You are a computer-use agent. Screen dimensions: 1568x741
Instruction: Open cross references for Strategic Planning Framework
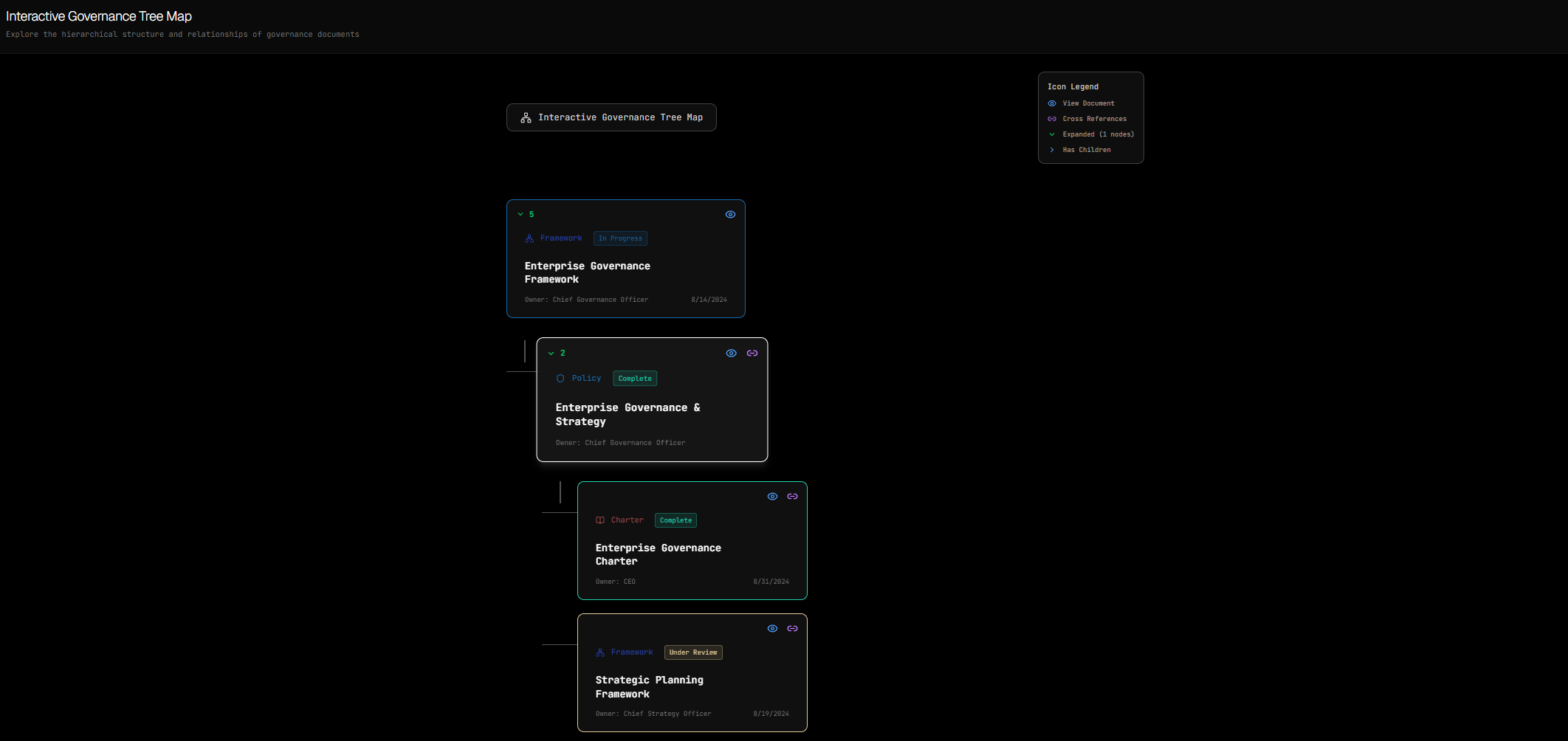click(x=793, y=628)
